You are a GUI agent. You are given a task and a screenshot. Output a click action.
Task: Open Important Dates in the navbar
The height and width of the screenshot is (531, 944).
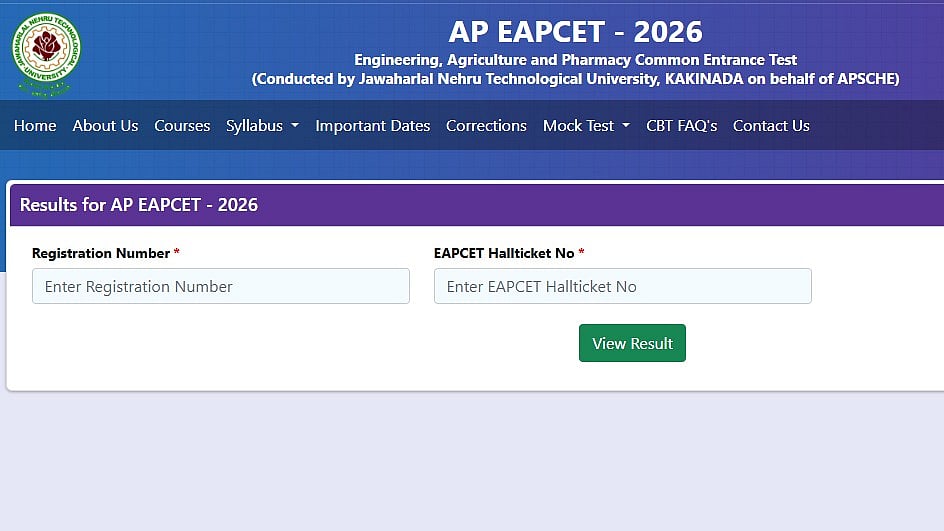(373, 126)
